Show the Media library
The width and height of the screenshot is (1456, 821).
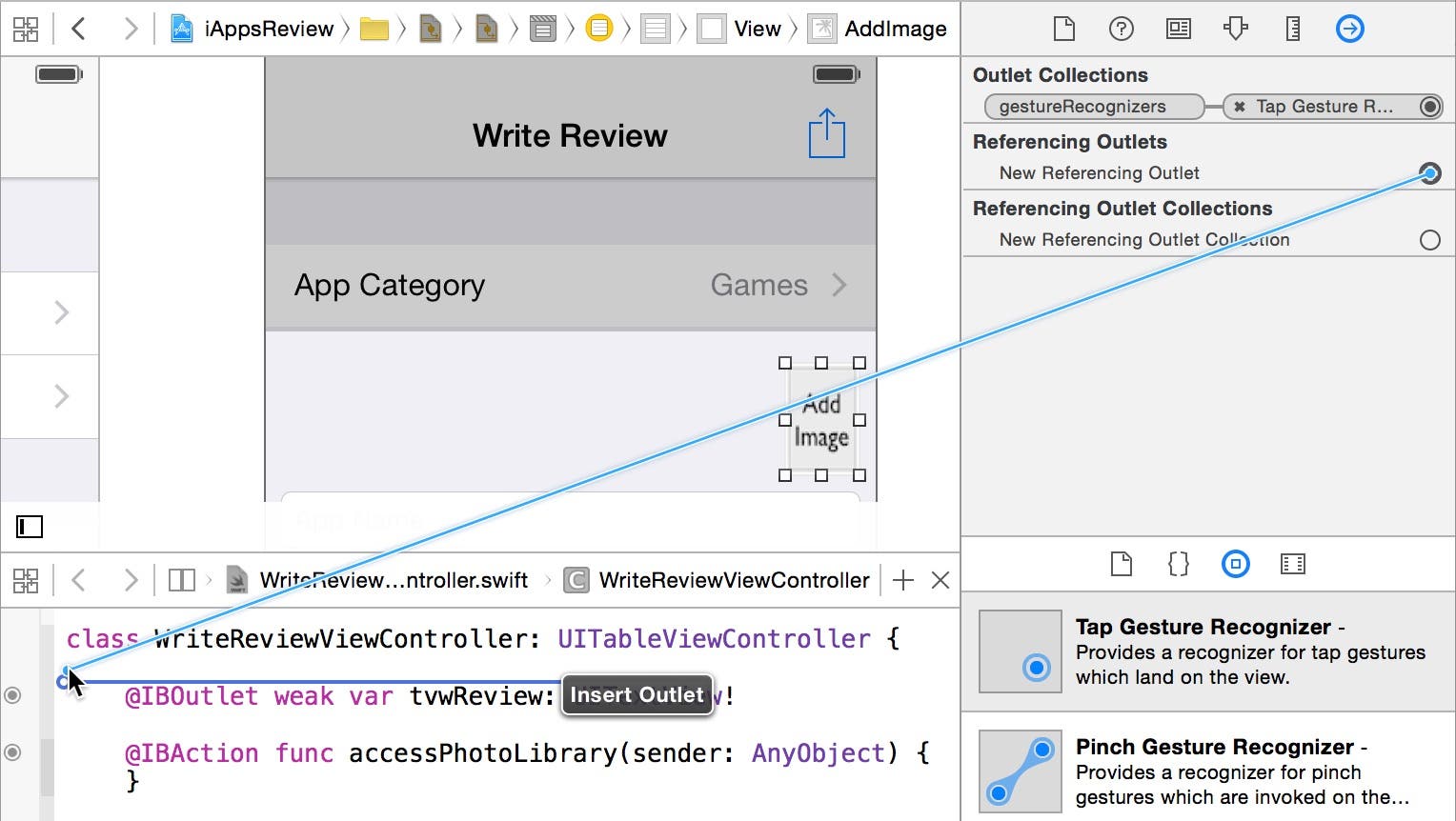click(1293, 564)
